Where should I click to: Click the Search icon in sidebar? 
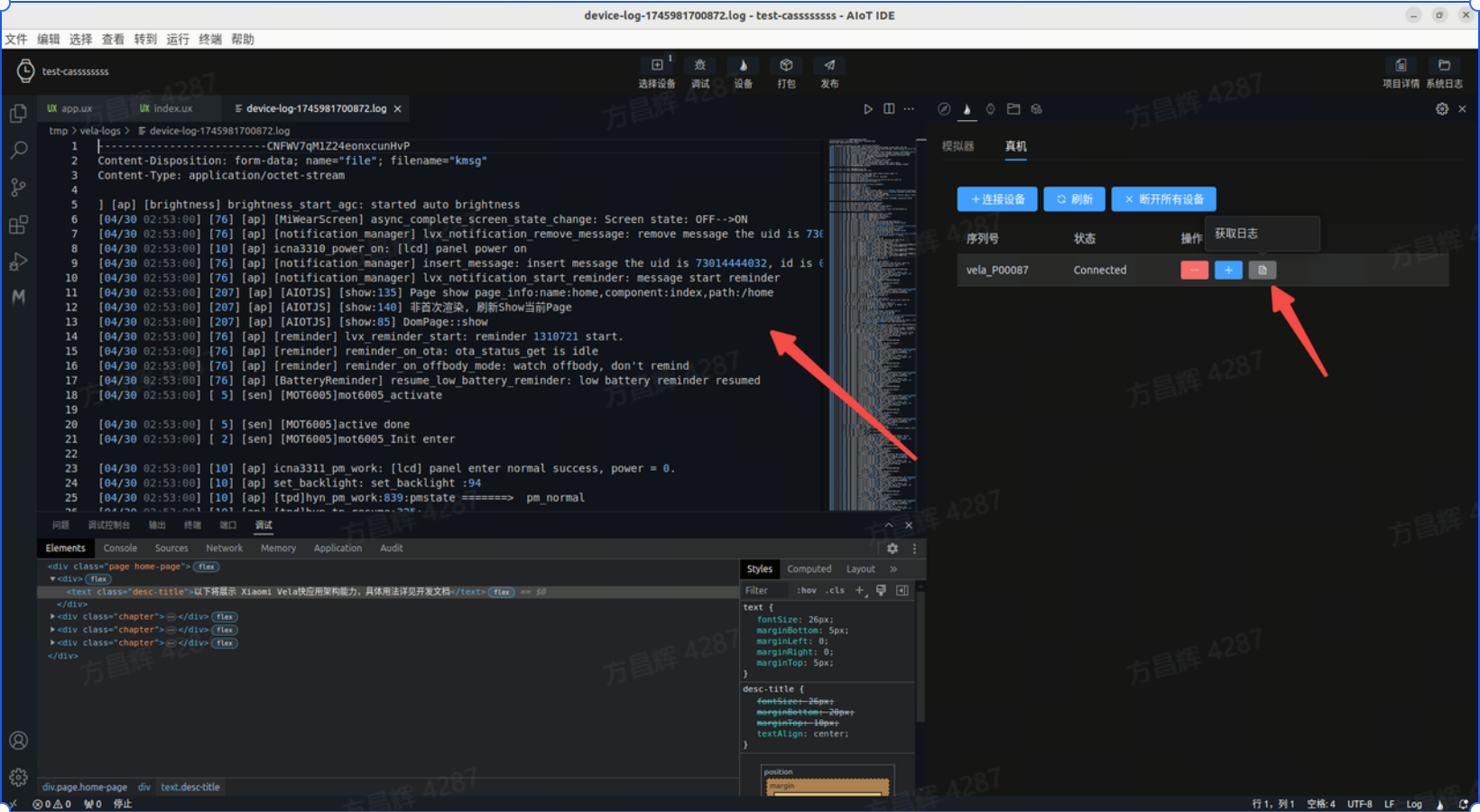18,151
